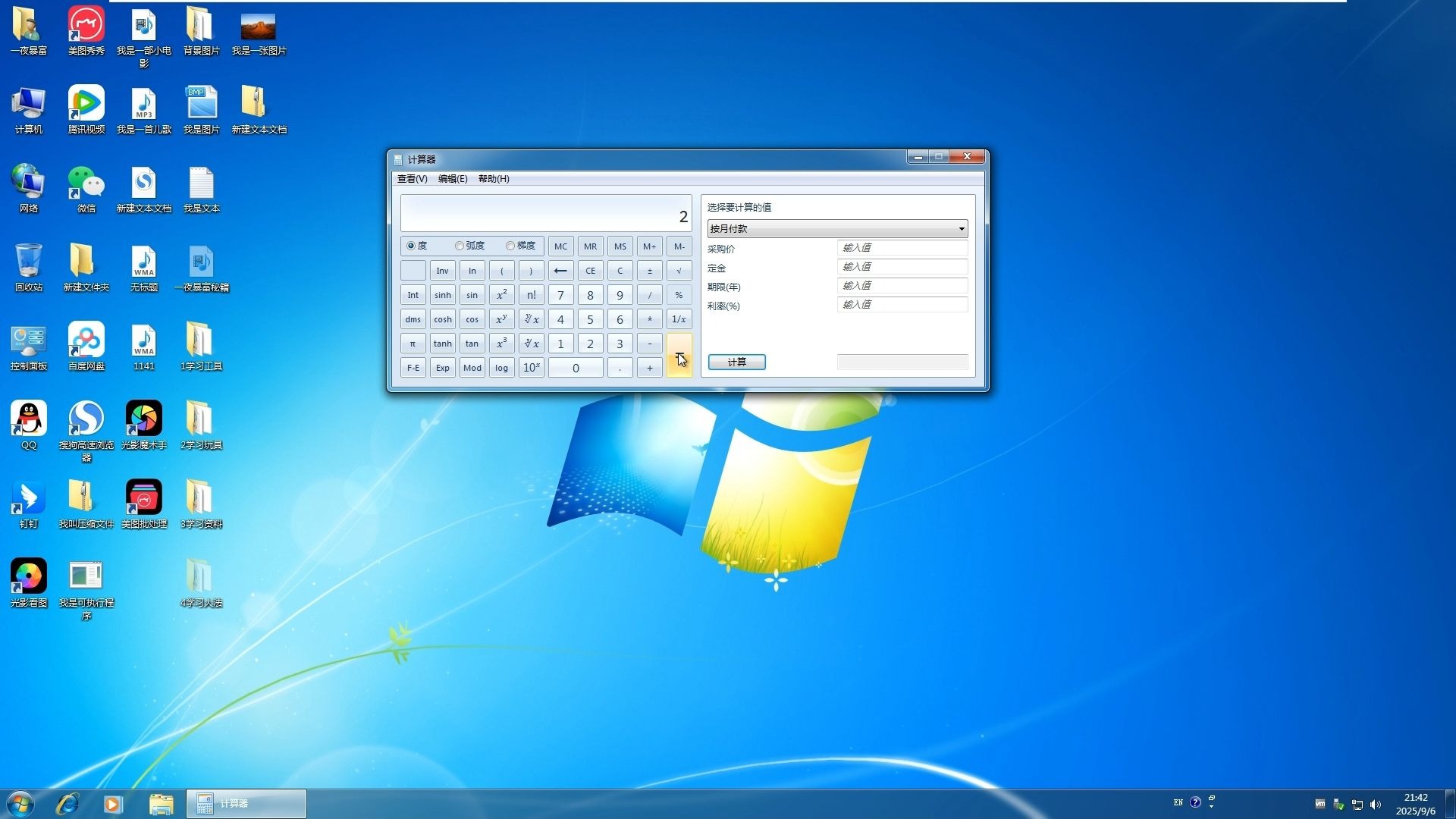Click the MC memory clear key

point(560,246)
